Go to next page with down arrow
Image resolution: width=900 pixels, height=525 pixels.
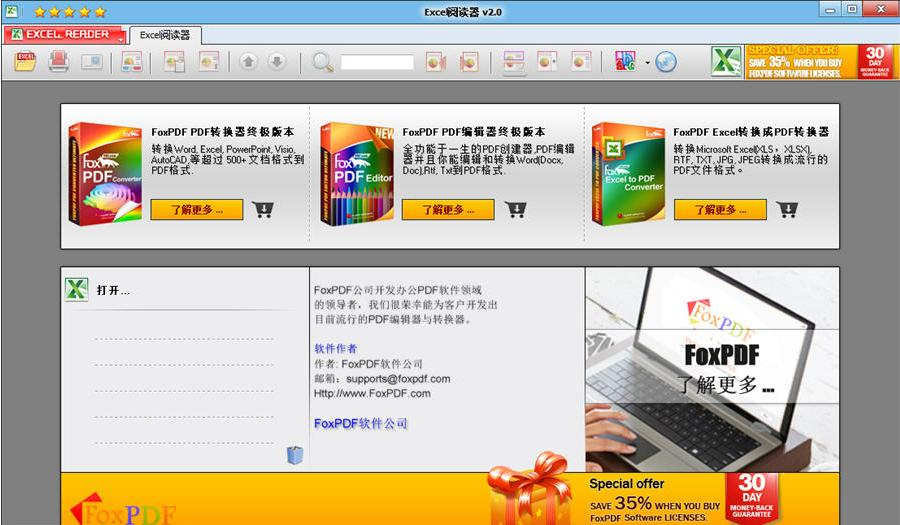(x=277, y=61)
